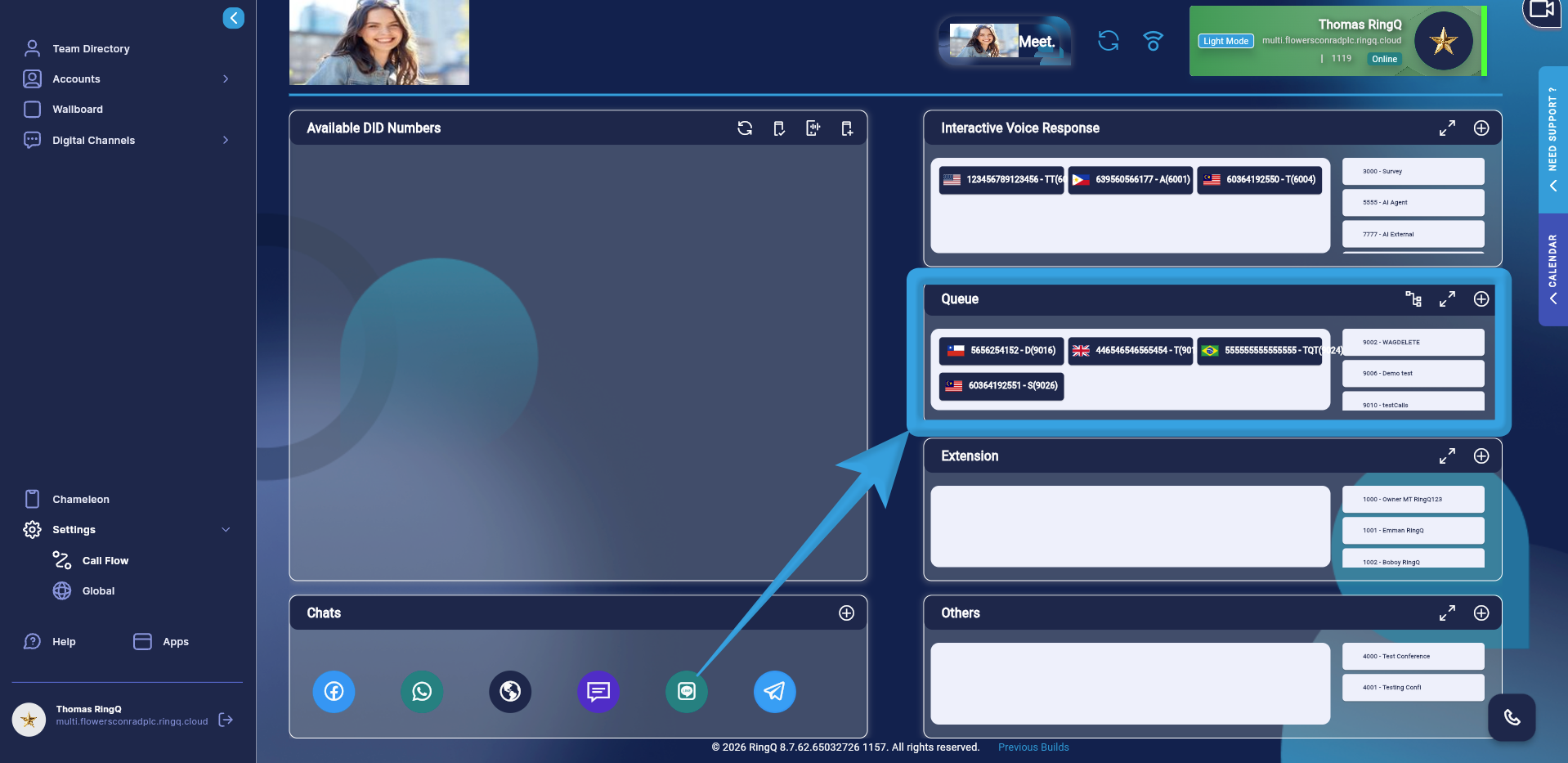Open Team Directory from the sidebar
This screenshot has width=1568, height=763.
point(91,48)
